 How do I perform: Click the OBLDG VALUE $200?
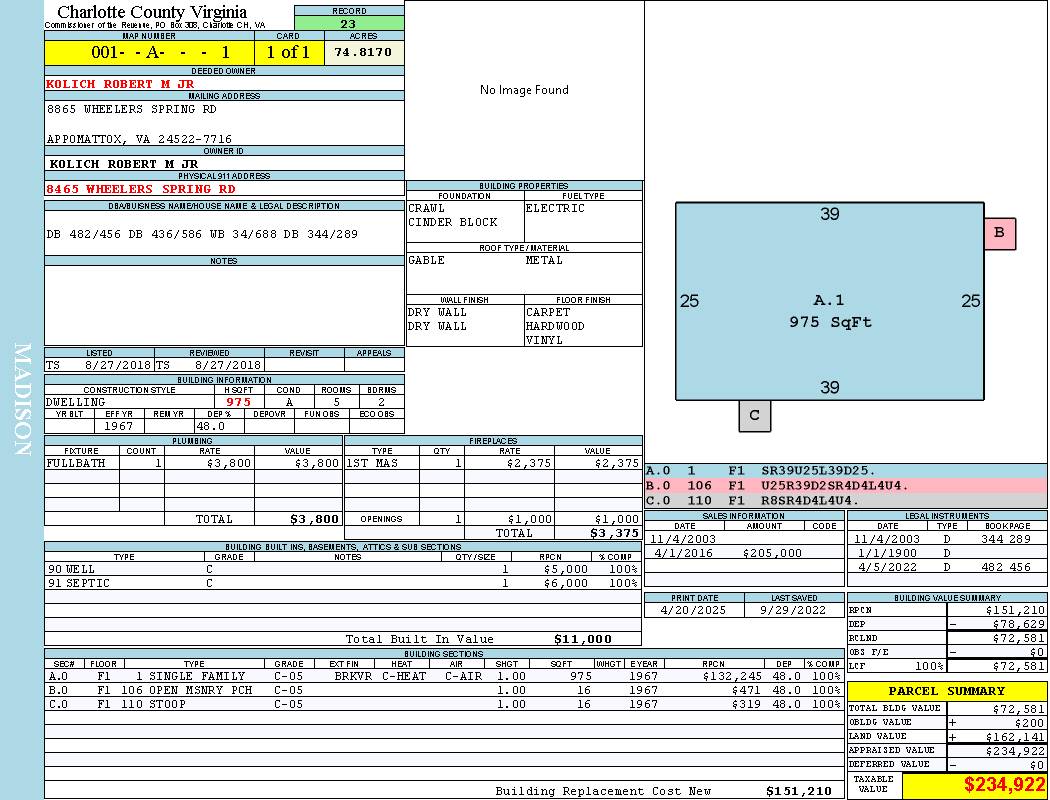1030,723
